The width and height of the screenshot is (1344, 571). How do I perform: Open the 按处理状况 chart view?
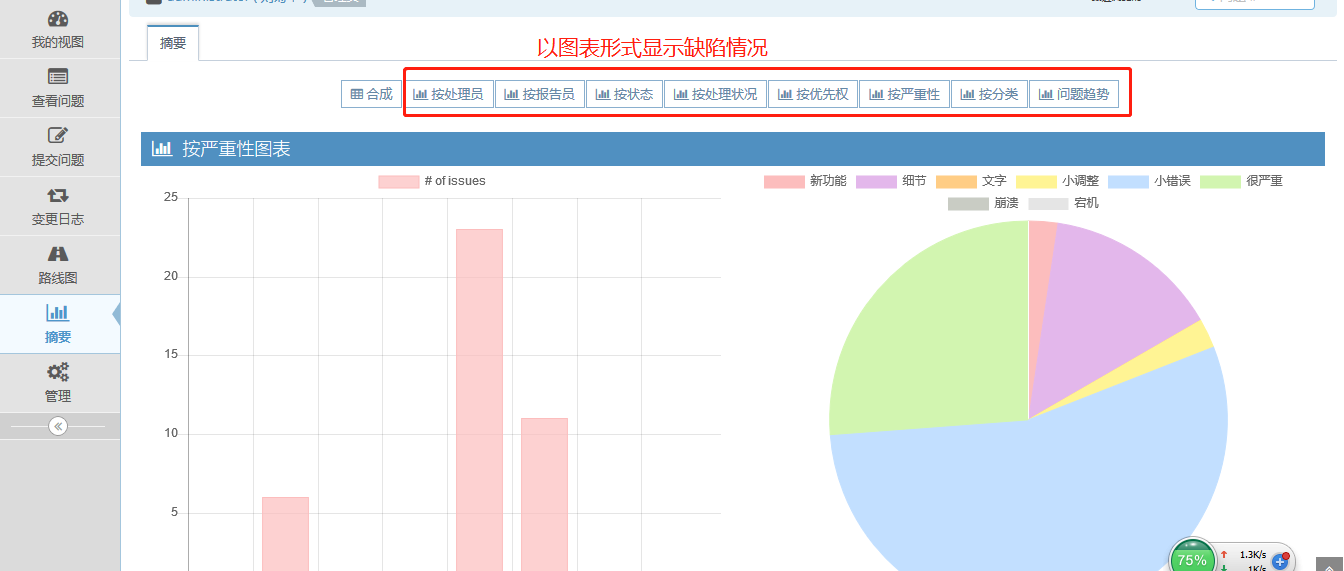716,94
